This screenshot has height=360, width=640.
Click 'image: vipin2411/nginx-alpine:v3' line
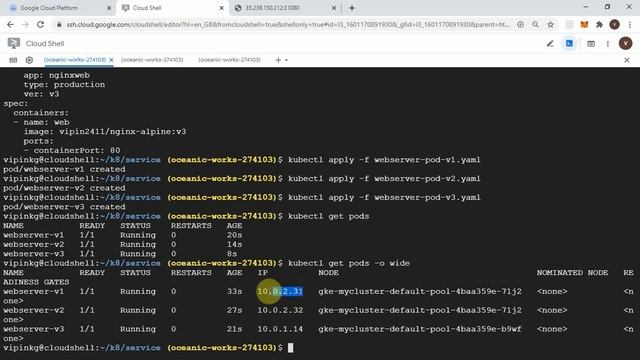click(105, 131)
